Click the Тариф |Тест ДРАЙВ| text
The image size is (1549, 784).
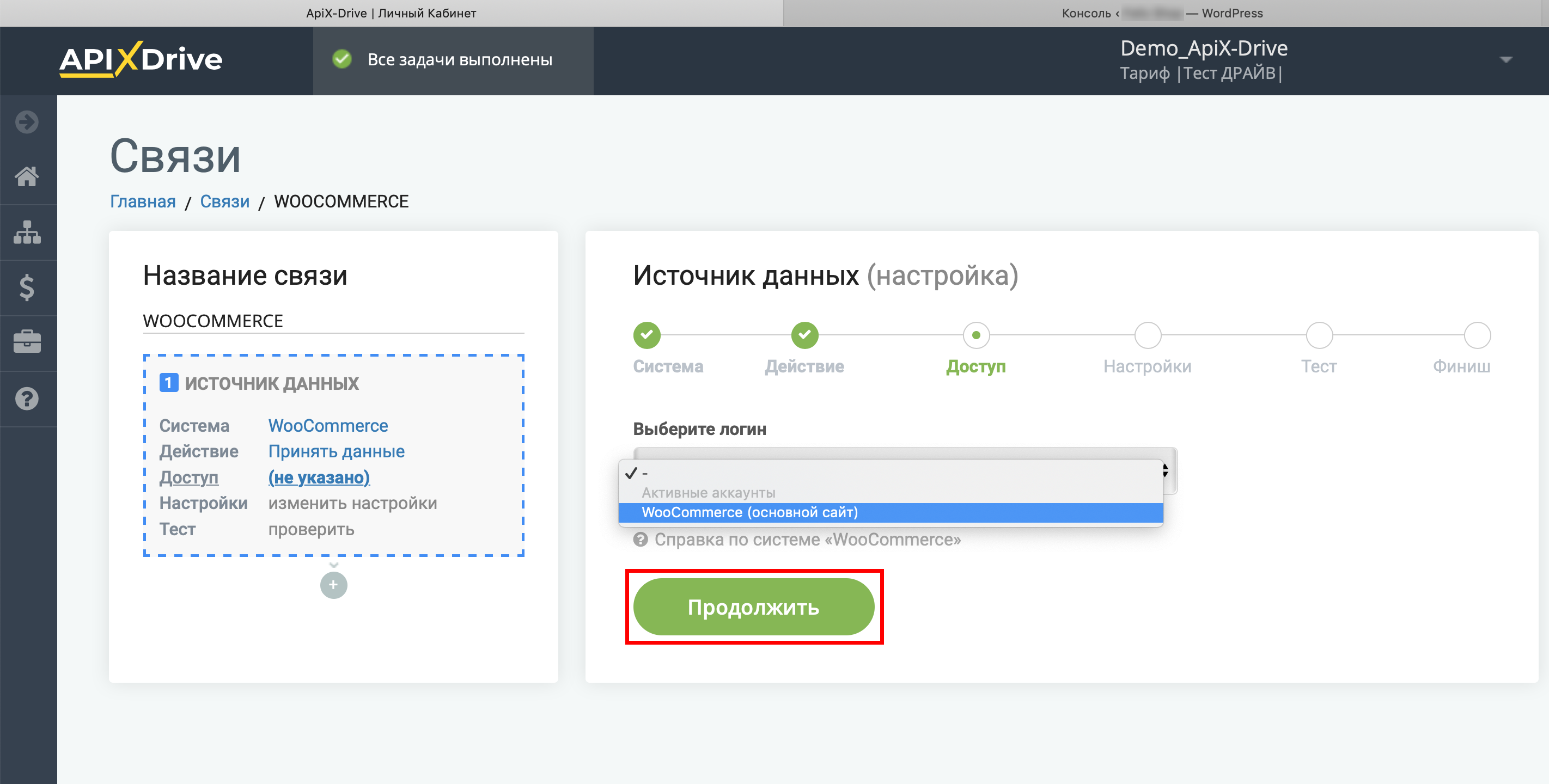[x=1201, y=73]
